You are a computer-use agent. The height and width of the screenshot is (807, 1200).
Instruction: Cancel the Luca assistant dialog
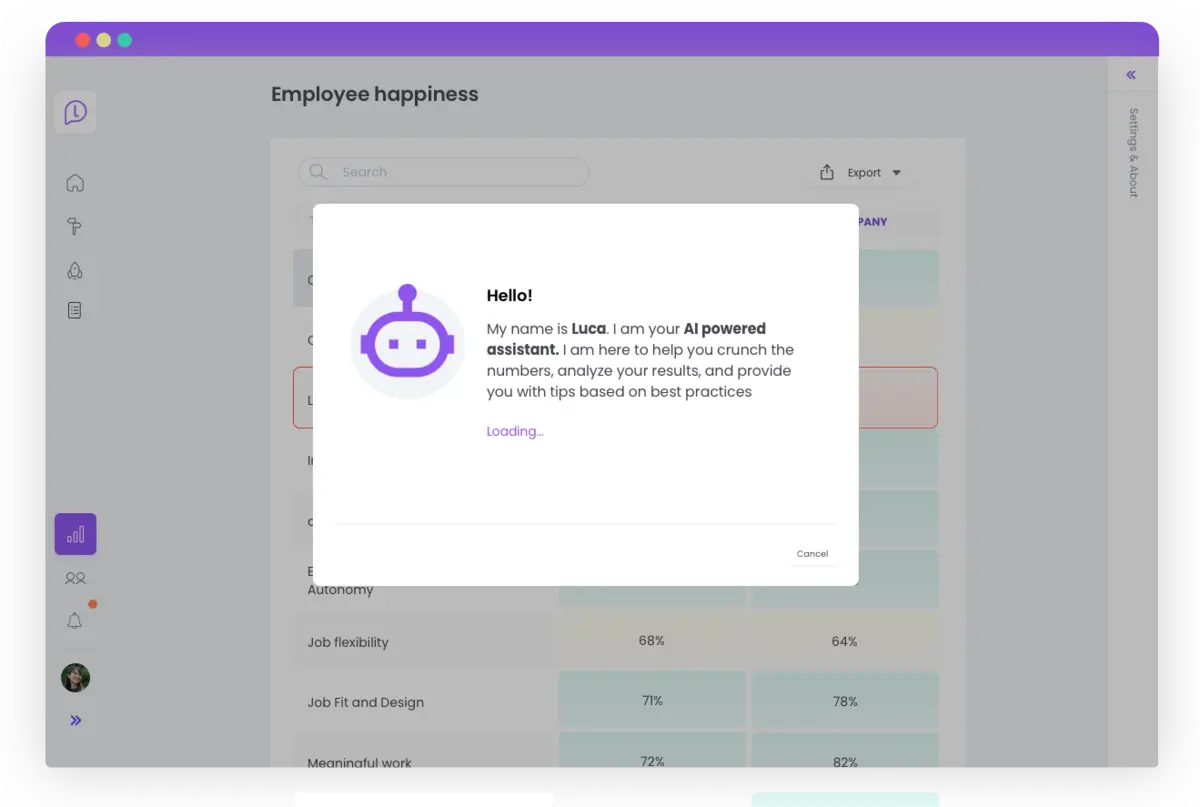pyautogui.click(x=812, y=553)
